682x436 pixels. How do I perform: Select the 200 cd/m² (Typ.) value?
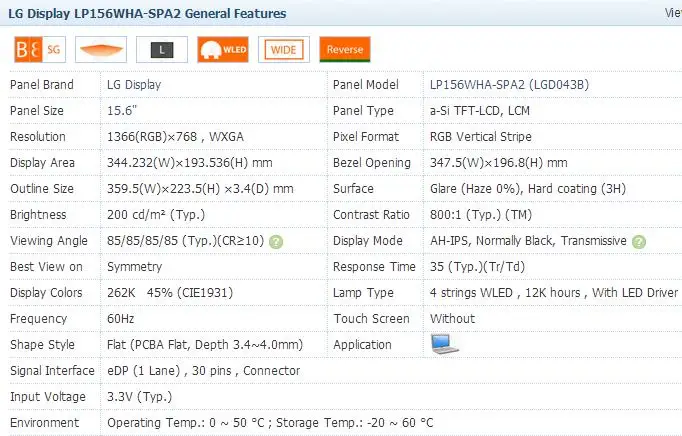coord(156,215)
